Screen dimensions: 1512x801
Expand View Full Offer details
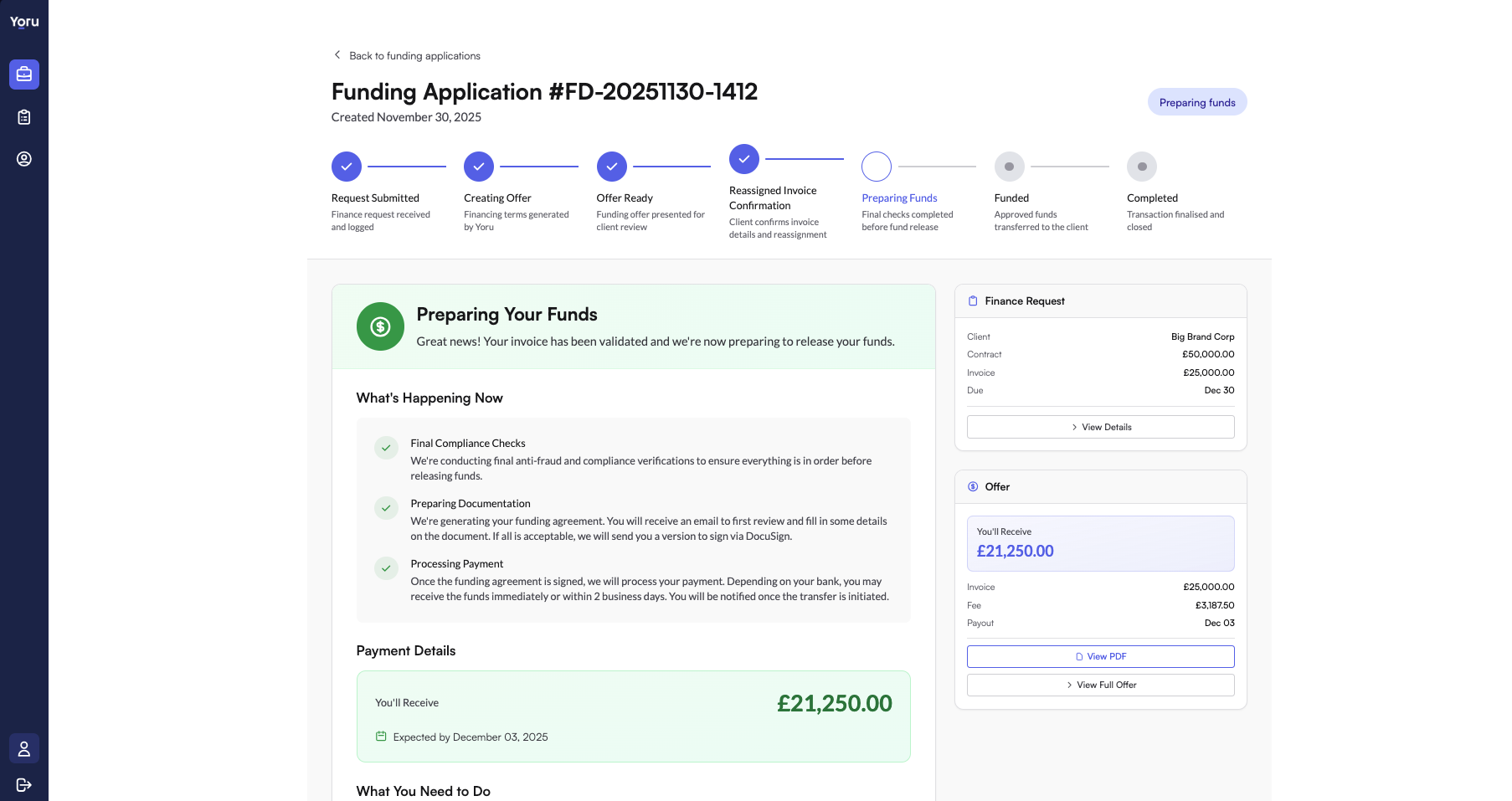click(1100, 685)
